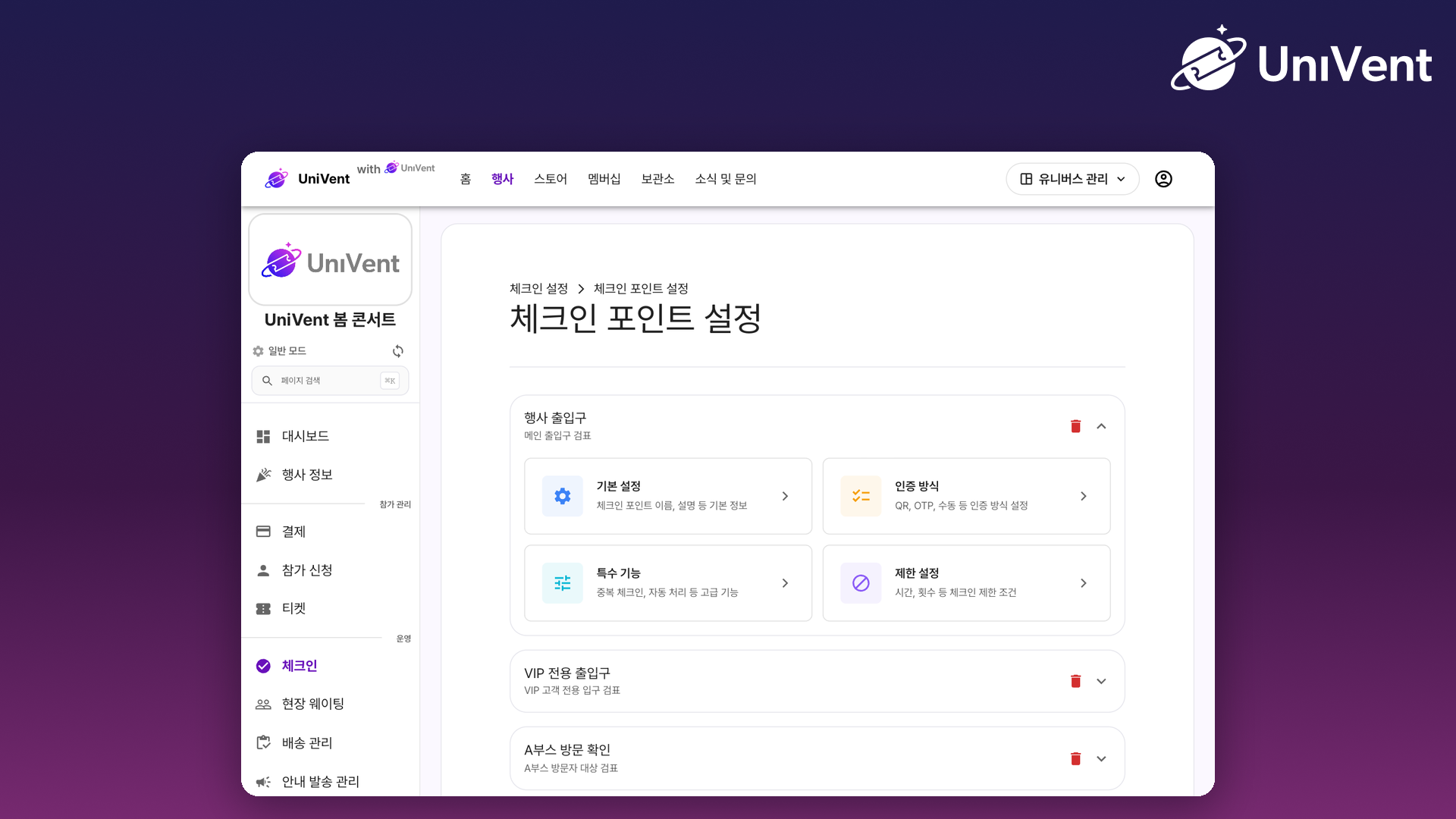Open 배송 관리 sidebar item
Viewport: 1456px width, 819px height.
pos(330,743)
